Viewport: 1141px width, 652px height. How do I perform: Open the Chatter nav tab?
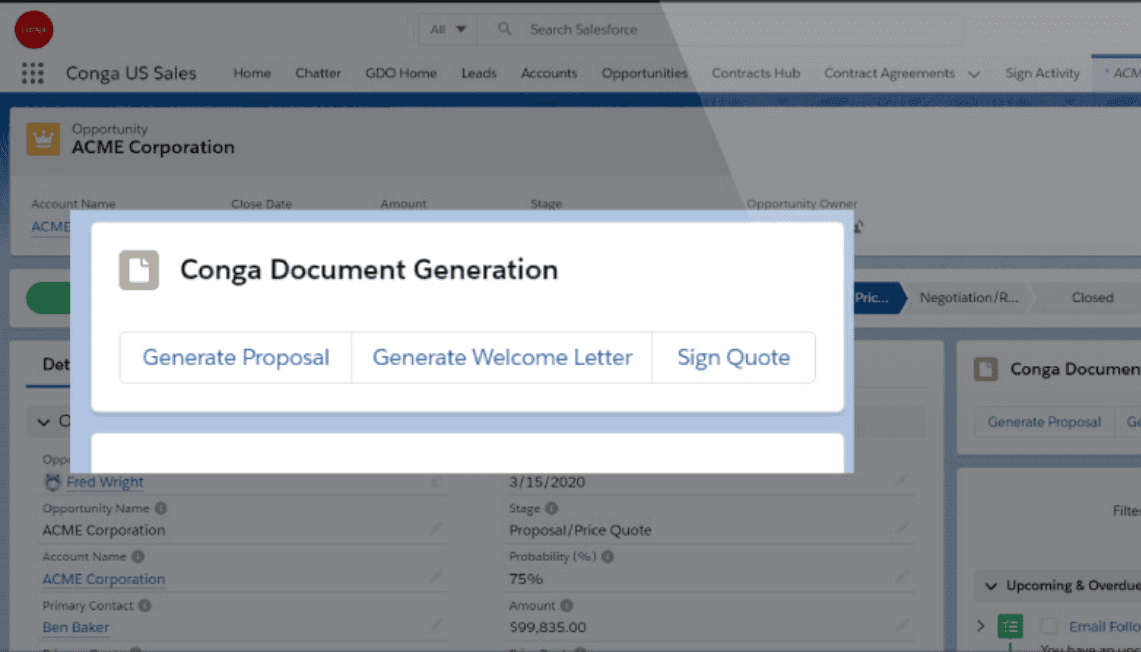pos(318,73)
